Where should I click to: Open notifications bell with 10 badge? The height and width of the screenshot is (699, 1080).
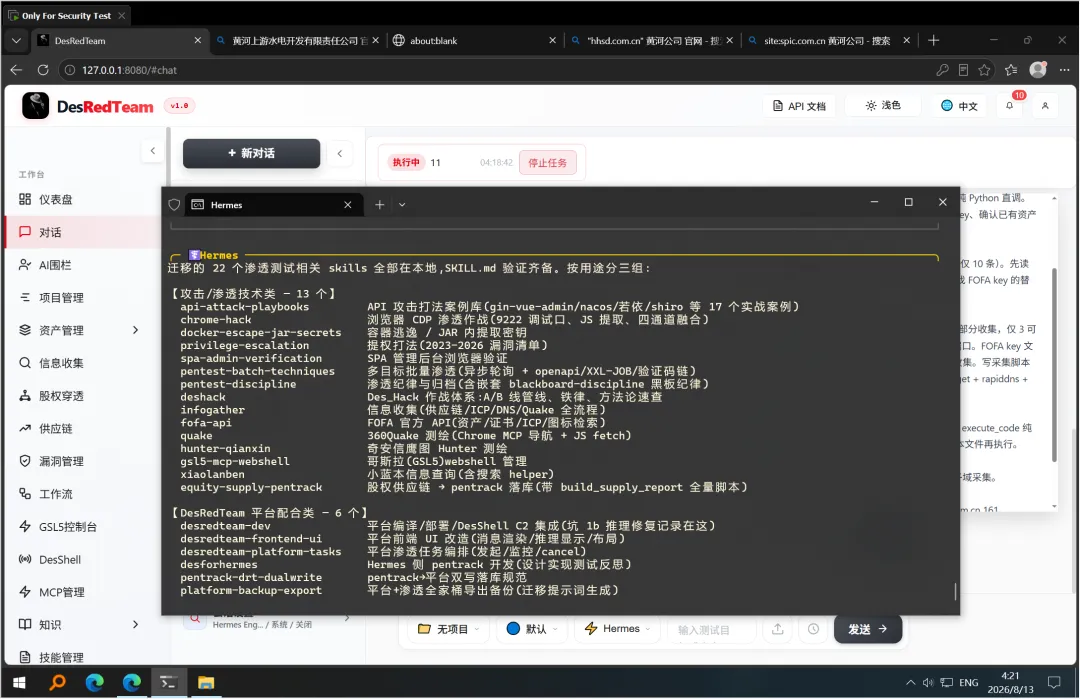coord(1010,105)
